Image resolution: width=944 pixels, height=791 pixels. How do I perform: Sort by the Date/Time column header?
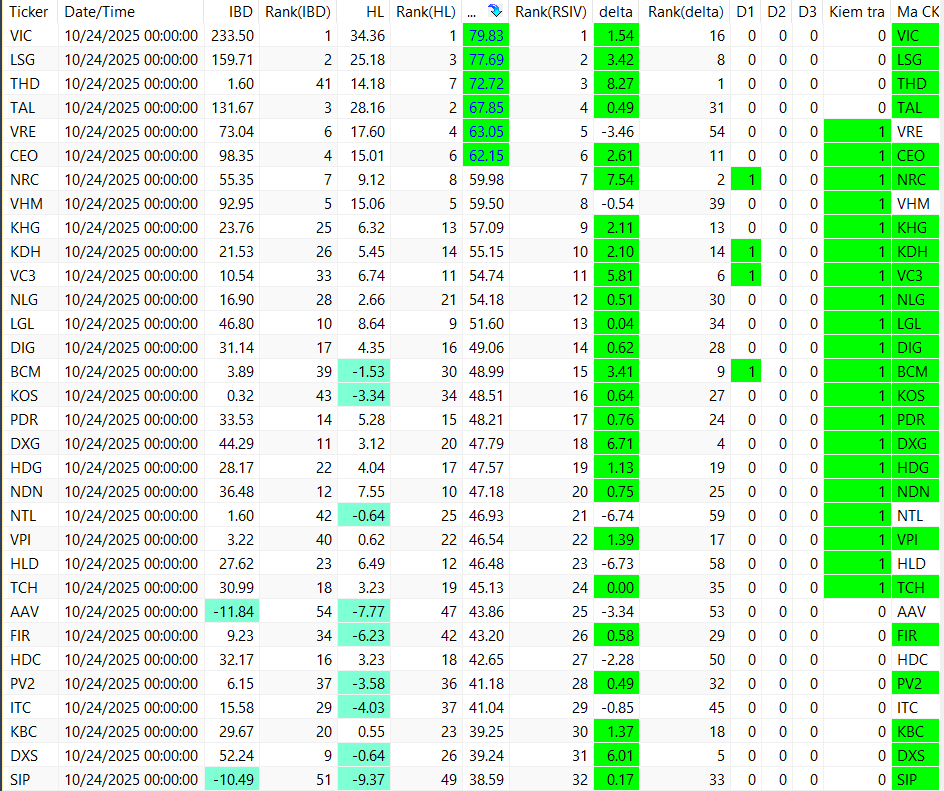coord(99,11)
